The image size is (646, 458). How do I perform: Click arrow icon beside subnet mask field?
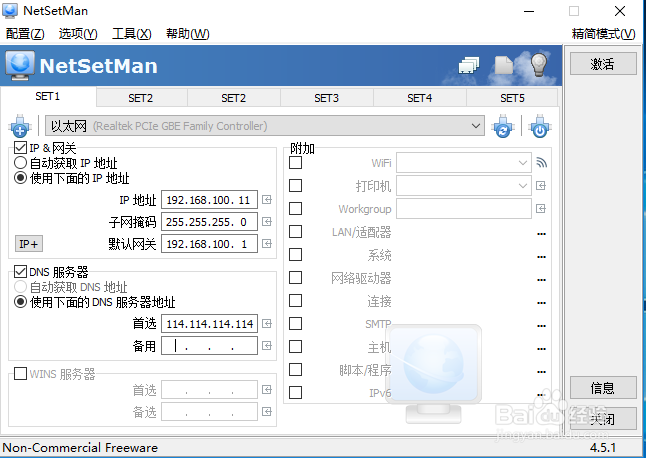(267, 222)
